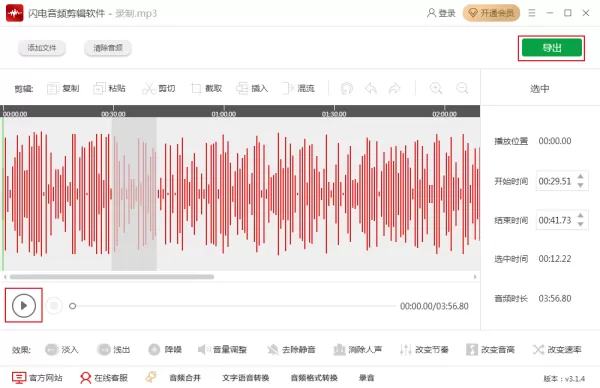Click the Paste (粘贴) tool

tap(109, 88)
